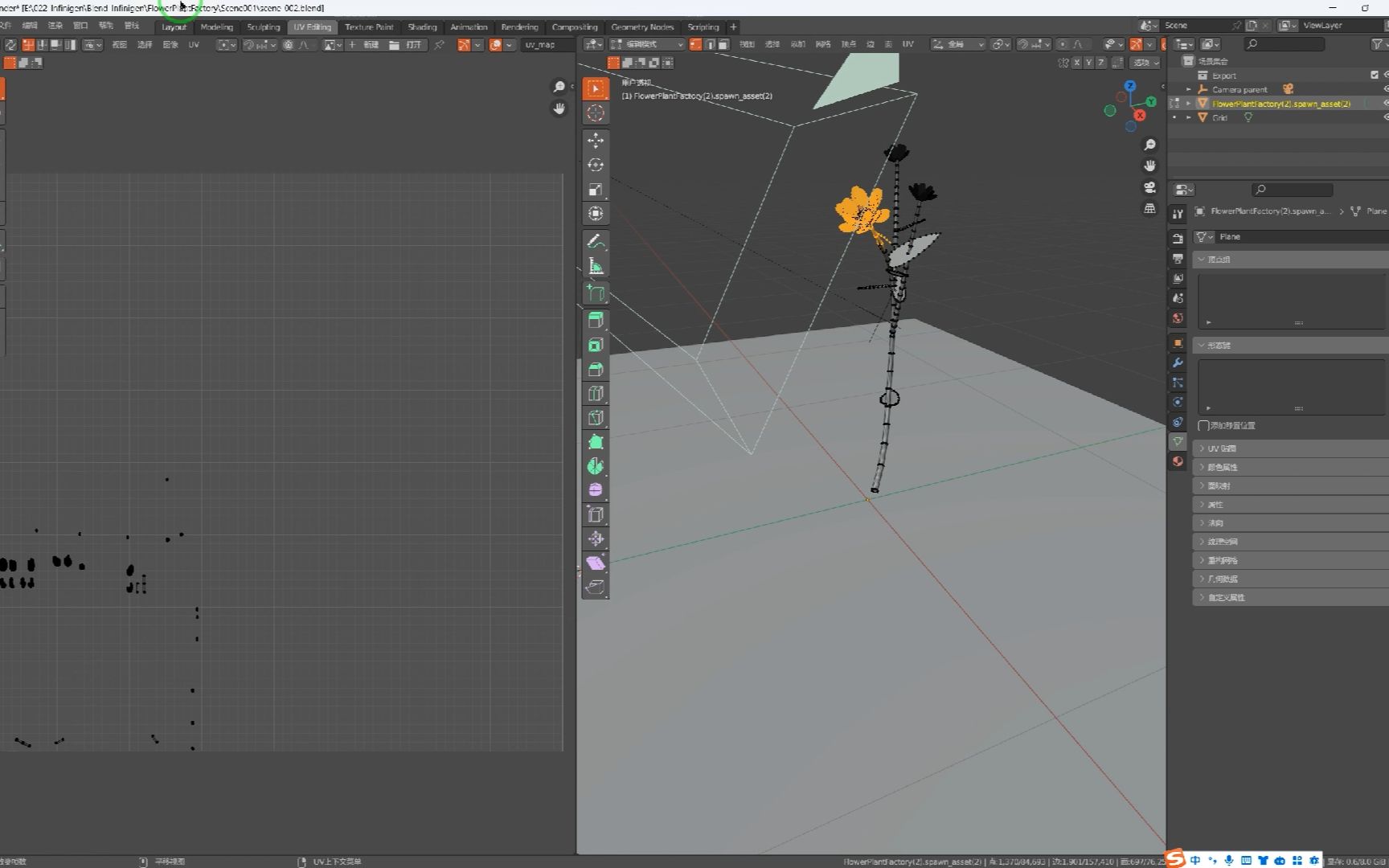Open the Material Properties tab in the properties sidebar
This screenshot has height=868, width=1389.
coord(1178,461)
